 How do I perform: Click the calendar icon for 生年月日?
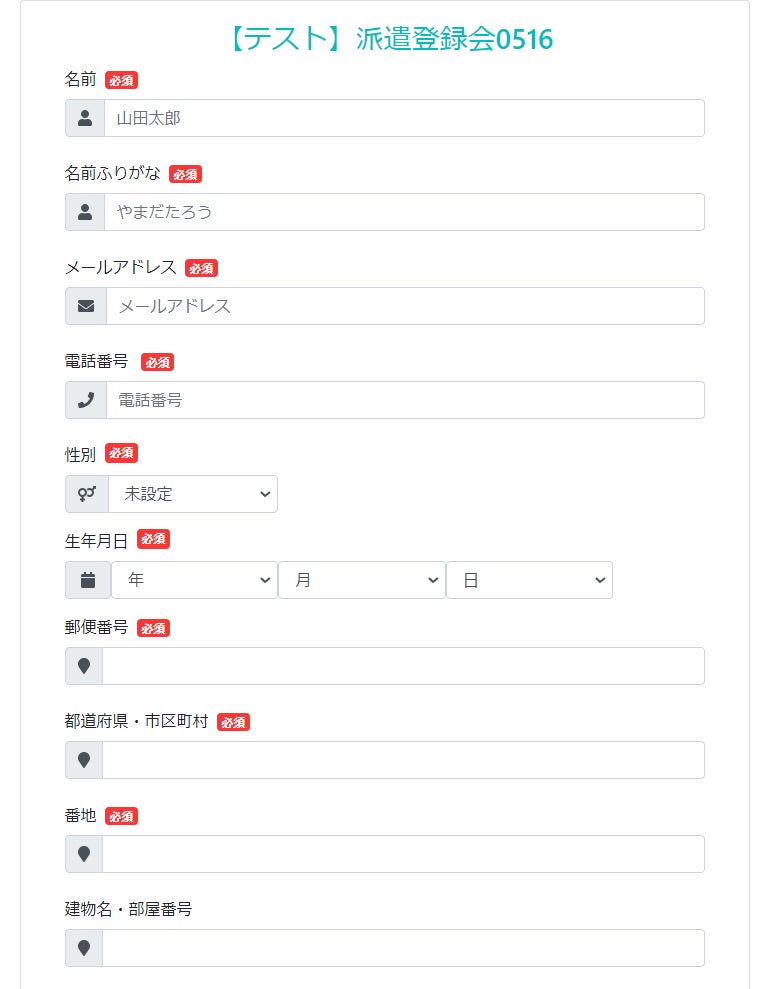(x=88, y=580)
